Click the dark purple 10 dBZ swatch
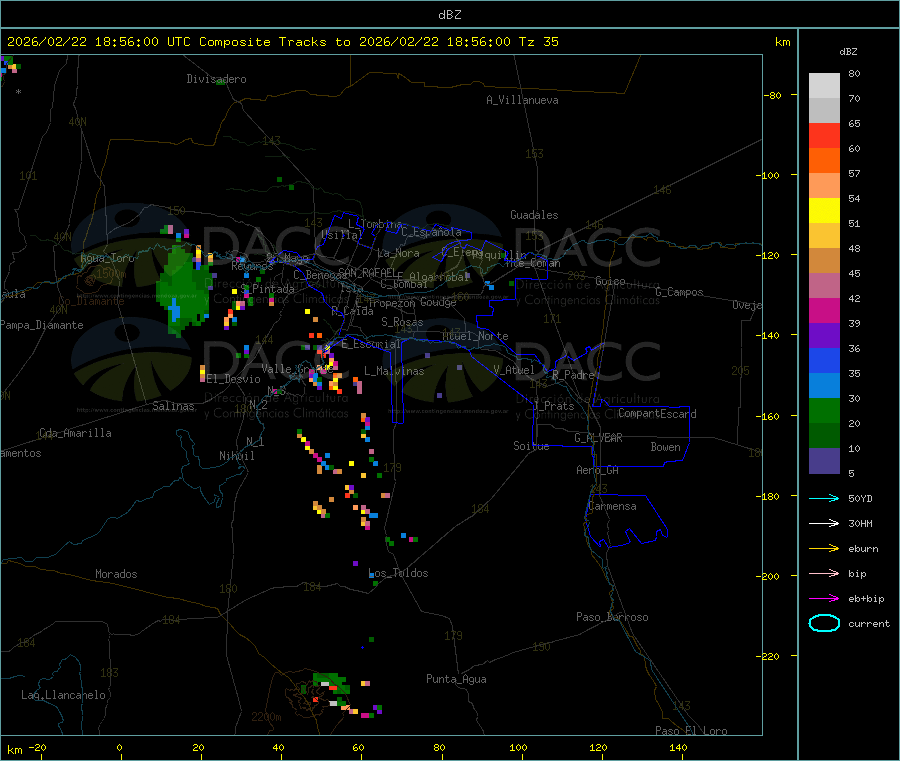The height and width of the screenshot is (761, 900). tap(824, 461)
